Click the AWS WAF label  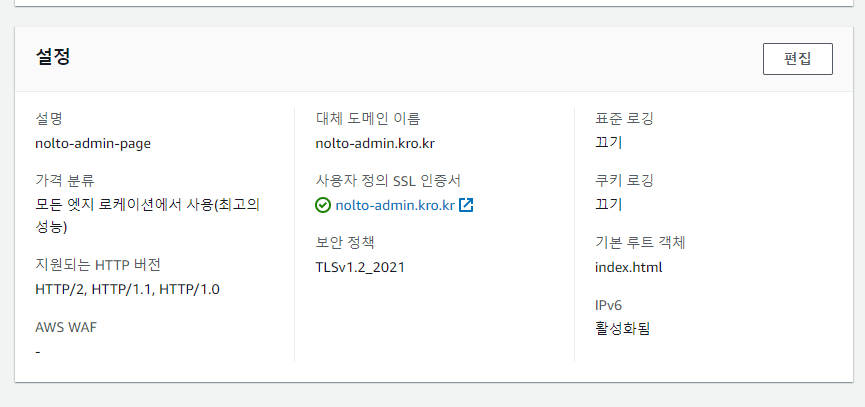pyautogui.click(x=65, y=327)
